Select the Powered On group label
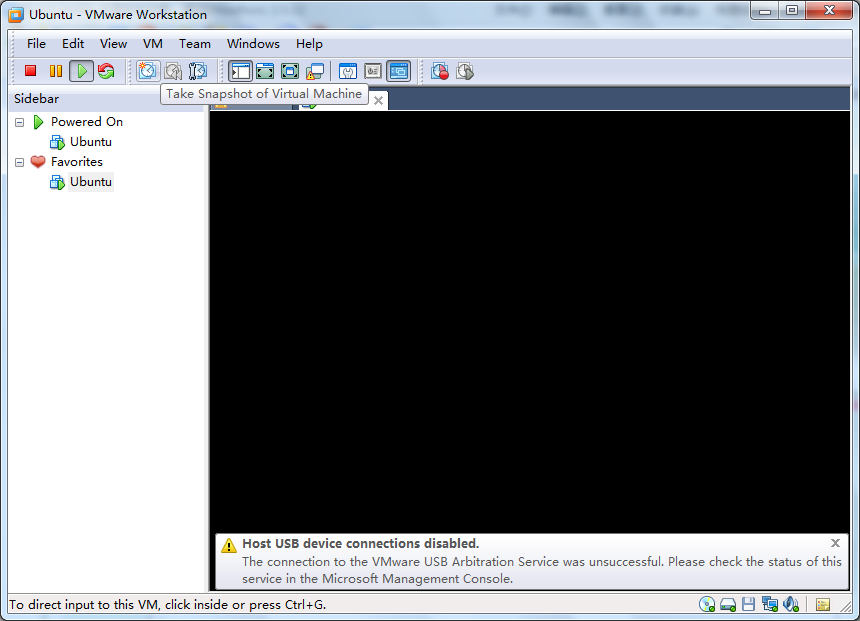Screen dimensions: 860x621 pyautogui.click(x=87, y=122)
